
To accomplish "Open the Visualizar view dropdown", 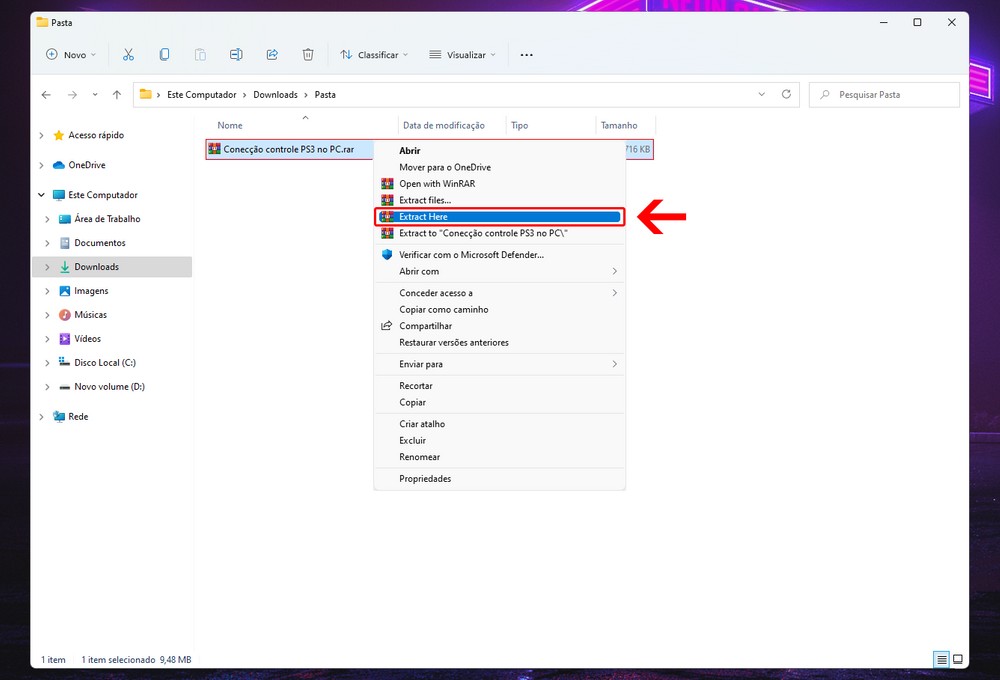I will 462,55.
